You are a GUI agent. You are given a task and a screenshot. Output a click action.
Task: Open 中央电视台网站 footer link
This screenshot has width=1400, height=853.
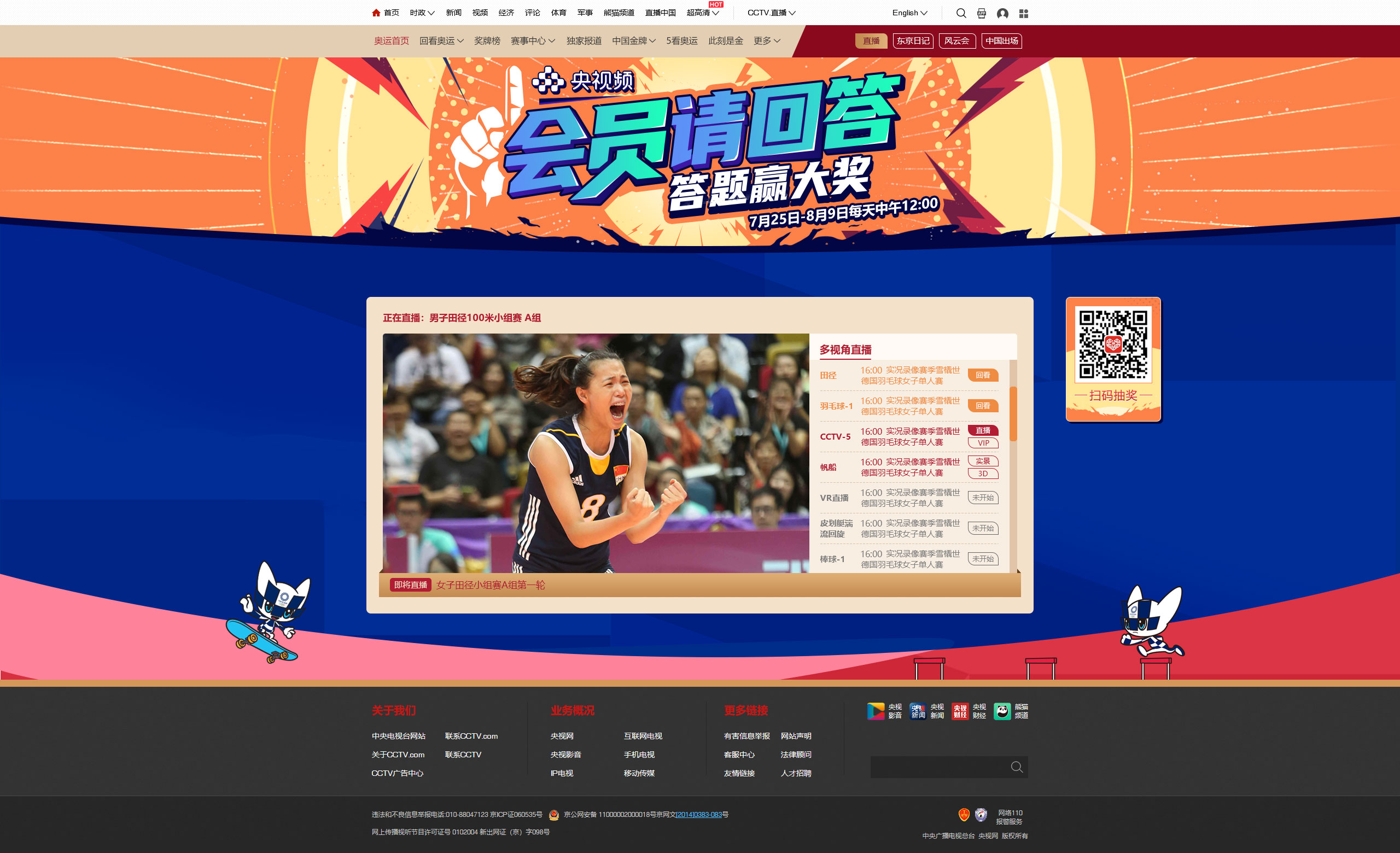pos(398,736)
